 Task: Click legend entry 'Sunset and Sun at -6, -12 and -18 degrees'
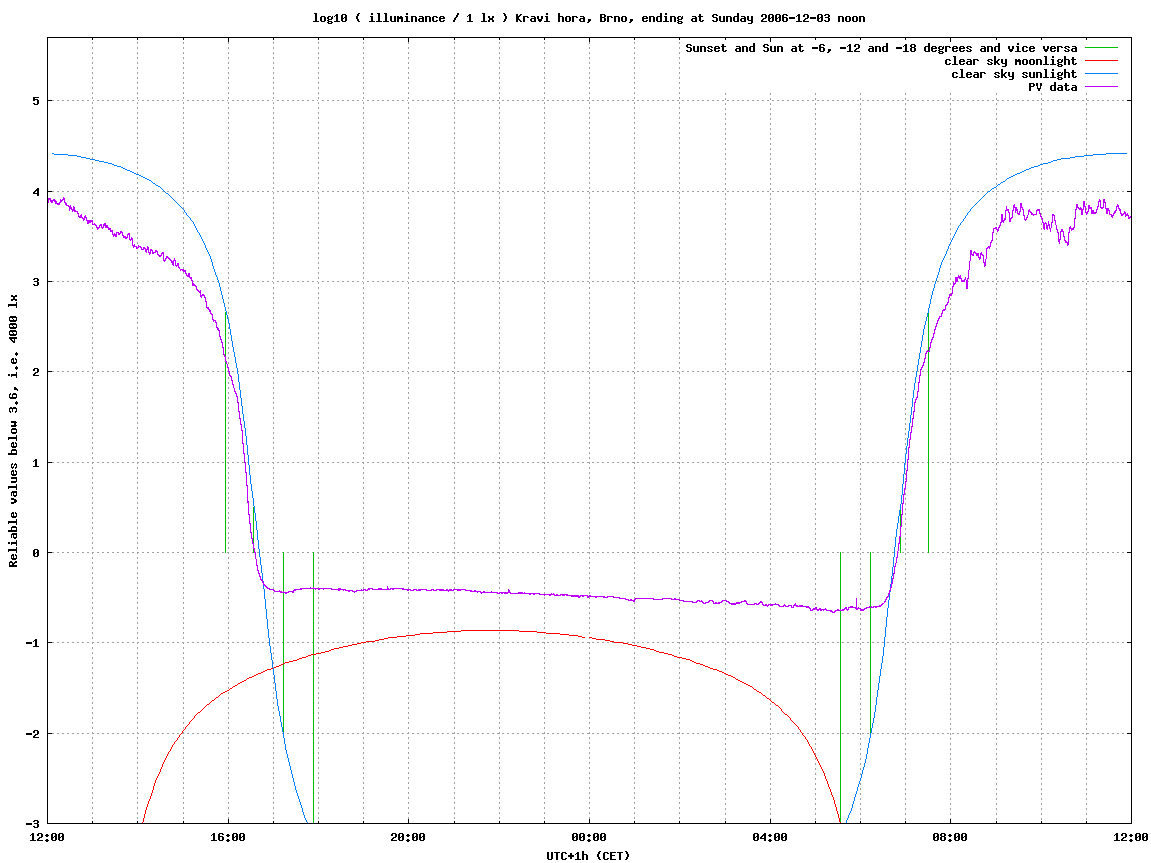click(x=881, y=48)
